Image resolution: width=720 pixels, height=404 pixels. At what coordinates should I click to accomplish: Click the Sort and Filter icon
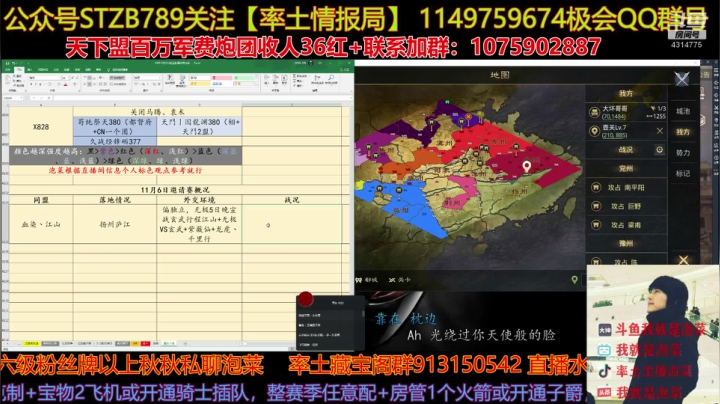[x=318, y=80]
